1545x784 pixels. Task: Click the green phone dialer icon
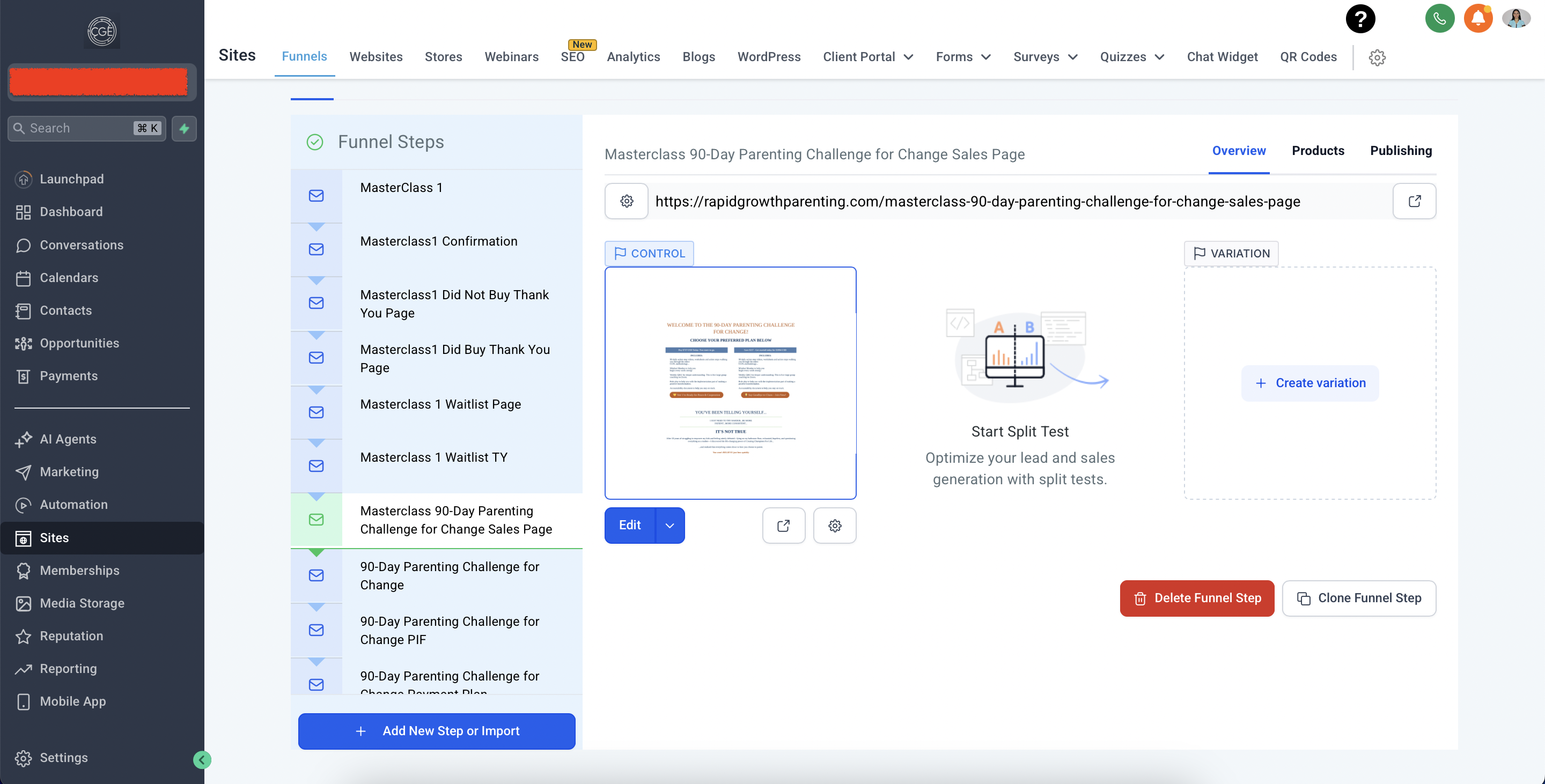coord(1439,19)
